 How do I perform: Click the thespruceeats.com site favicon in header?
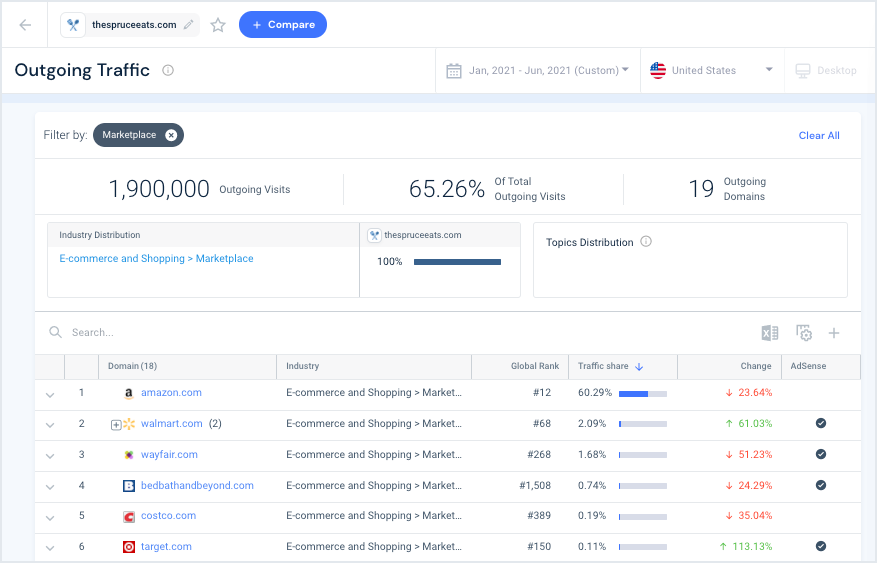point(73,25)
